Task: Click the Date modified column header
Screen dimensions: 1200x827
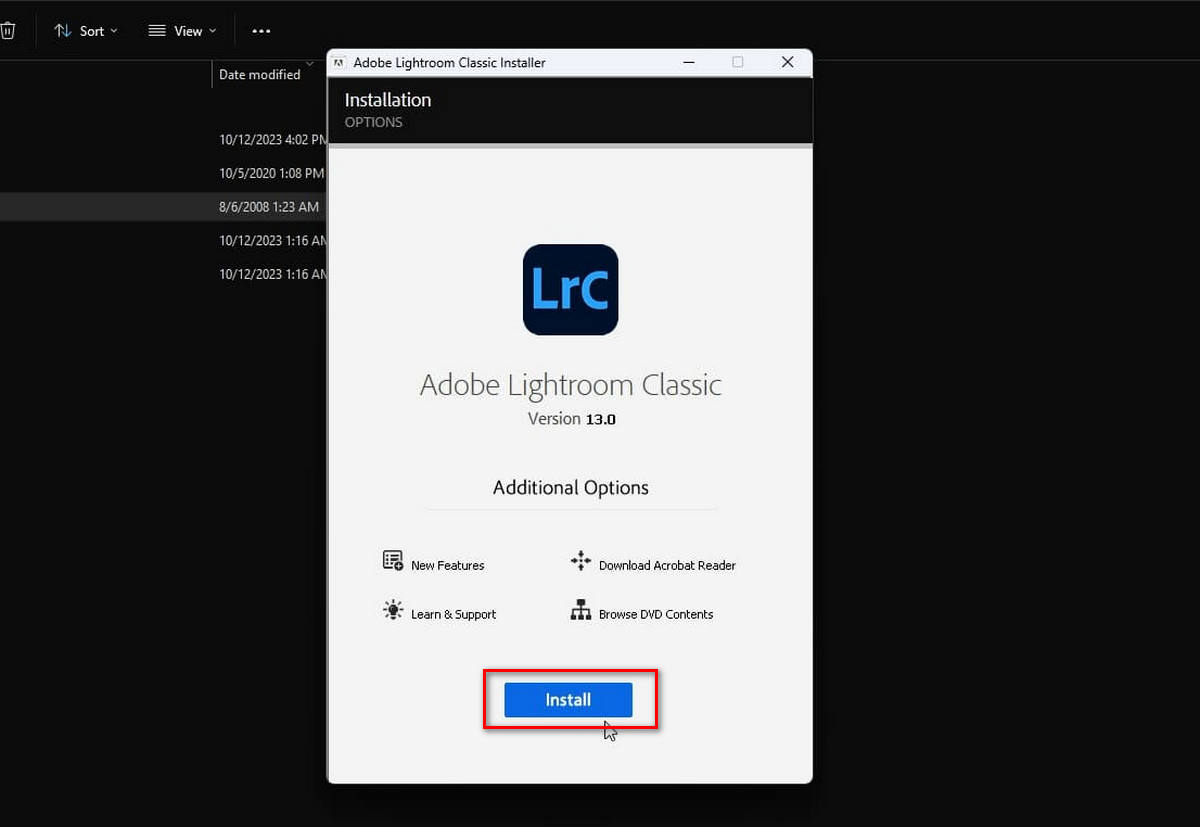Action: coord(260,74)
